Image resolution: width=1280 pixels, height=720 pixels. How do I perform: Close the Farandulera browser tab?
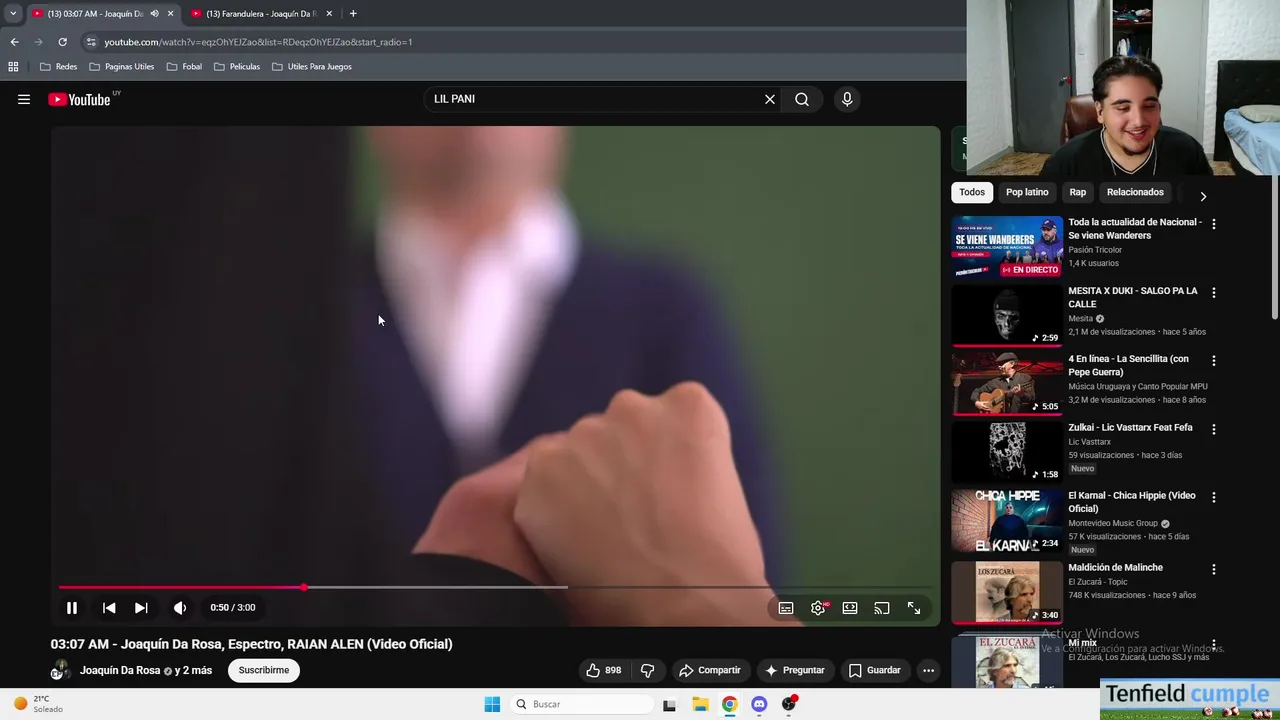329,14
